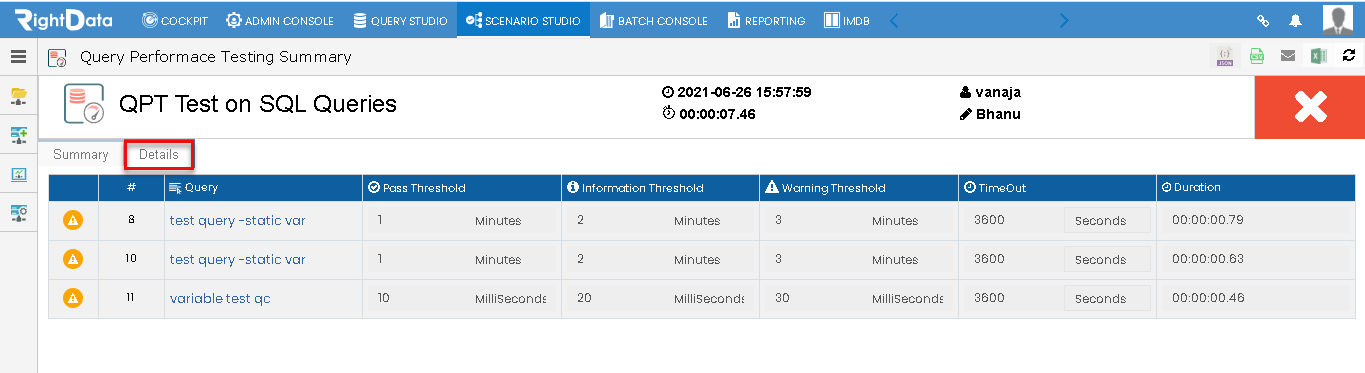The height and width of the screenshot is (373, 1365).
Task: Open timeout Seconds unit for query 8
Action: [1107, 220]
